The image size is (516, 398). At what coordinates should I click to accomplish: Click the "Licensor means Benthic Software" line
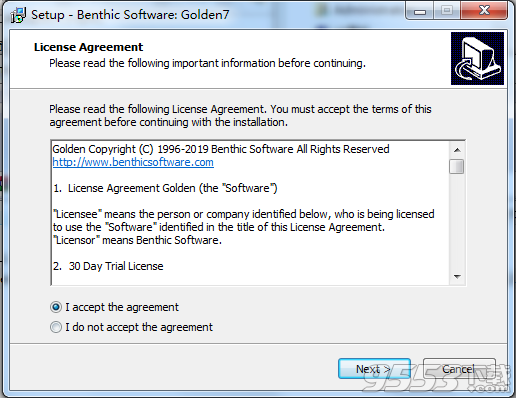click(x=137, y=240)
